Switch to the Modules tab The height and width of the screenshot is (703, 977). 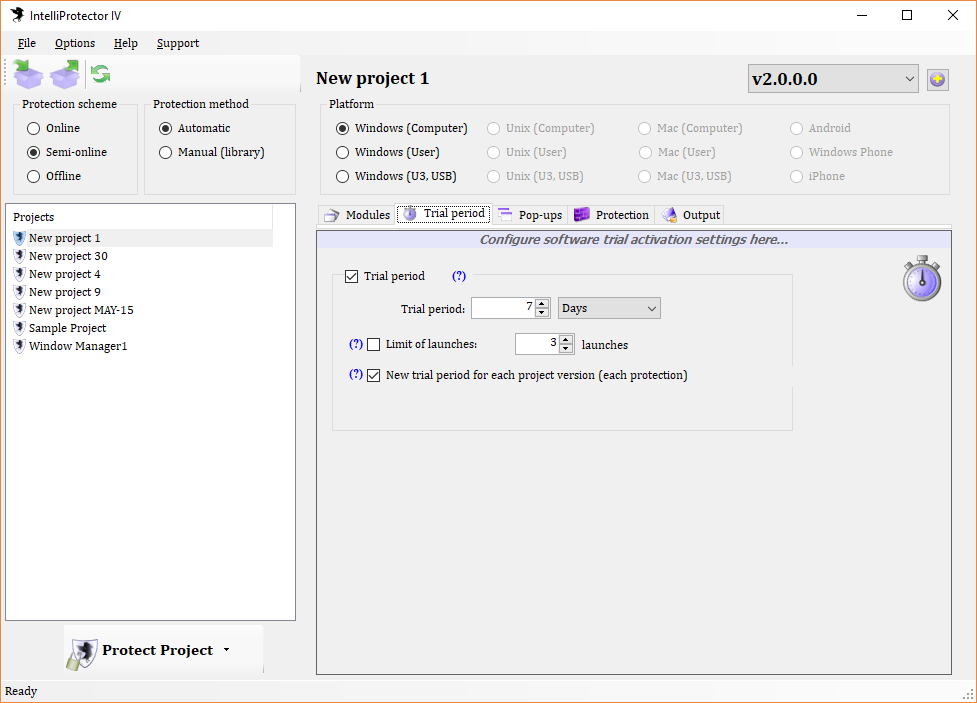tap(357, 214)
